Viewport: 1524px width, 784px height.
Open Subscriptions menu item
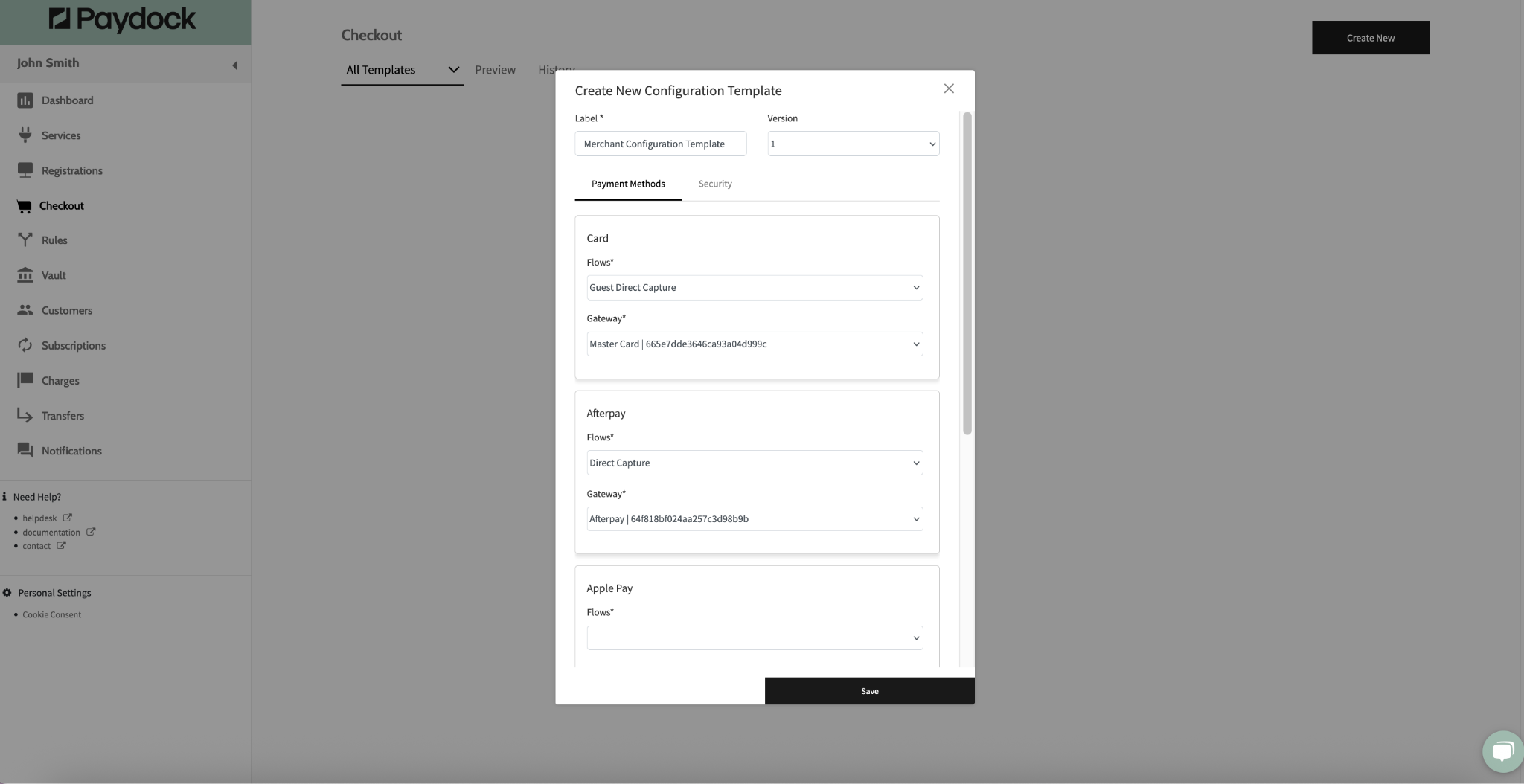point(74,345)
